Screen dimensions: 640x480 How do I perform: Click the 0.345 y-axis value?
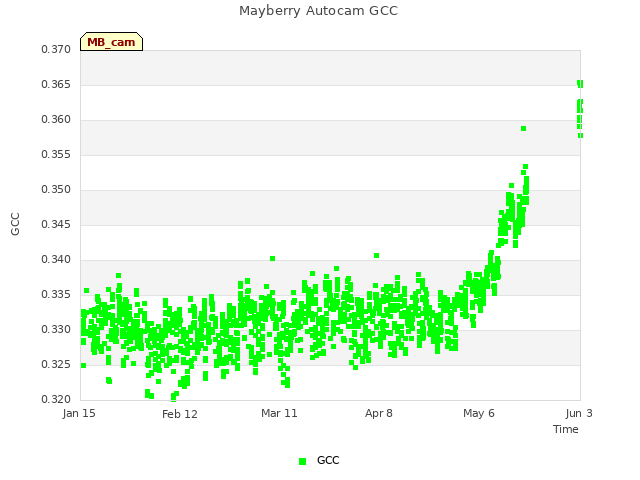click(56, 224)
